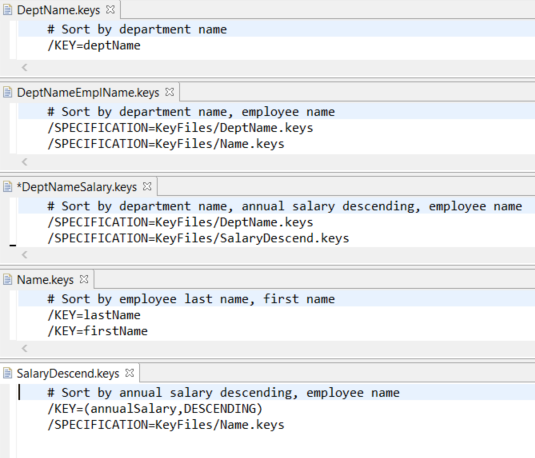
Task: Click the '/KEY=(annualSalary,DESCENDING)' line
Action: pos(155,409)
